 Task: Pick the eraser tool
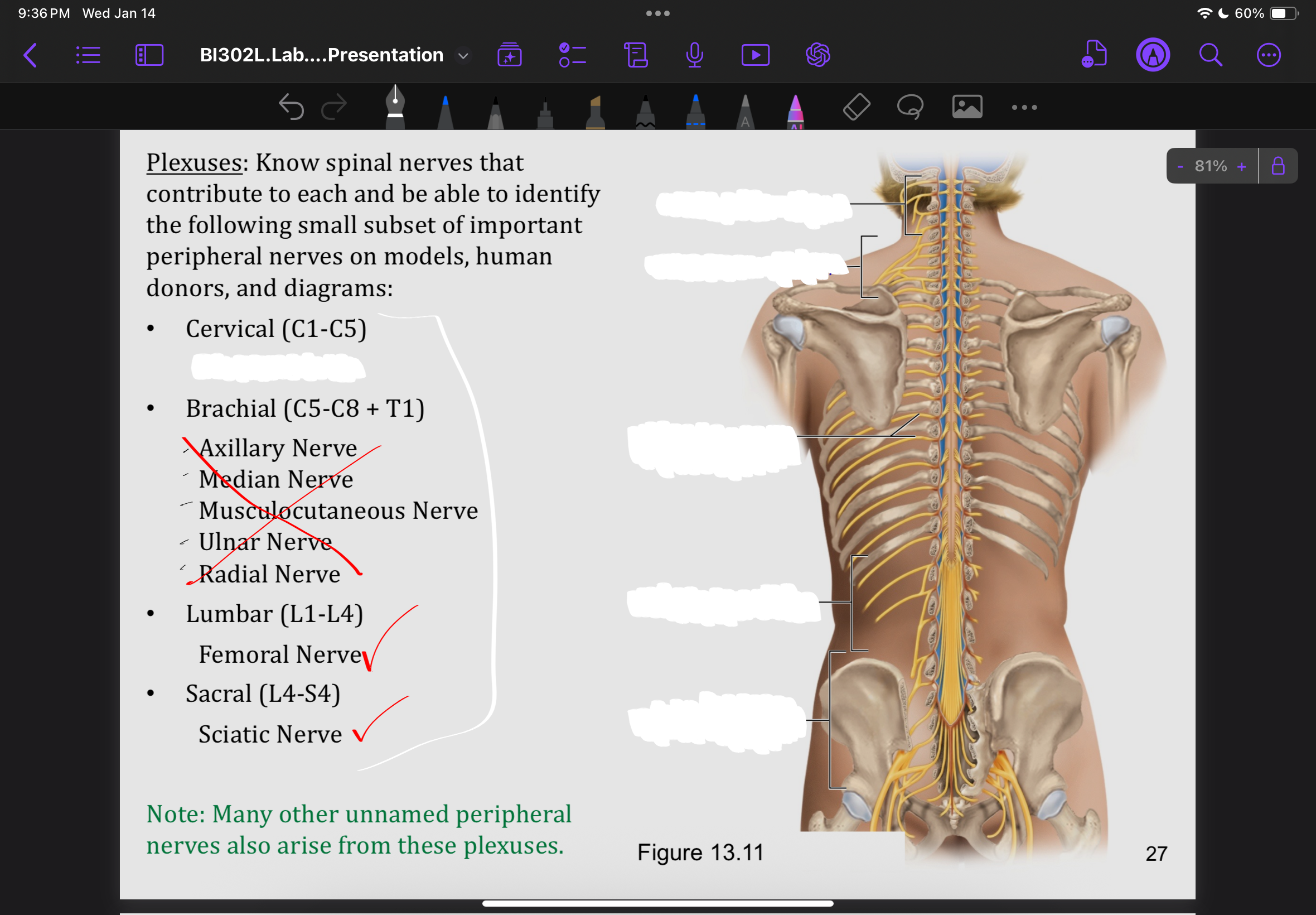pos(856,106)
